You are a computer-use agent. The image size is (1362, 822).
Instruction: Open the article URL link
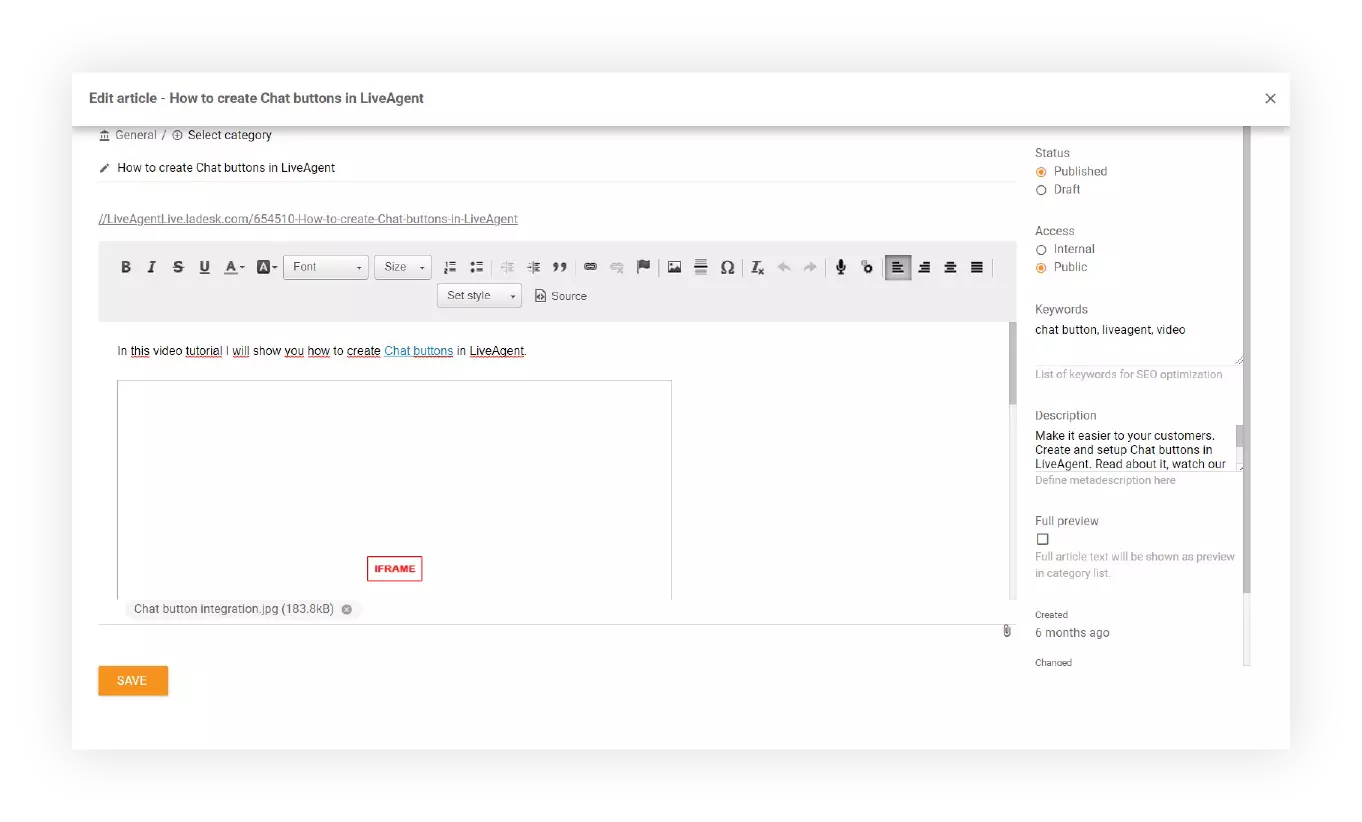coord(308,218)
